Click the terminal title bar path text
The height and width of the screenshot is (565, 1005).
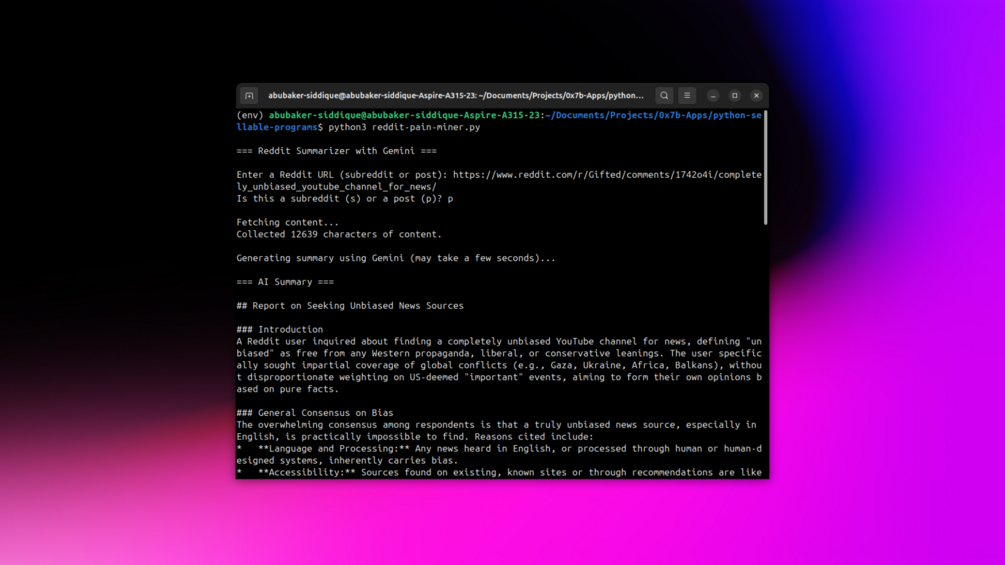coord(456,95)
